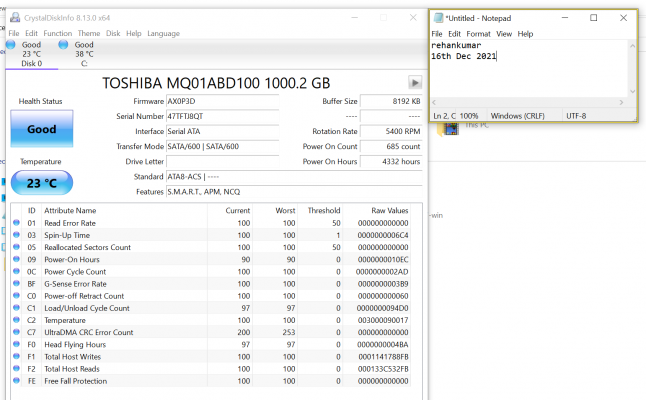The height and width of the screenshot is (400, 646).
Task: Open the Language menu
Action: click(164, 33)
